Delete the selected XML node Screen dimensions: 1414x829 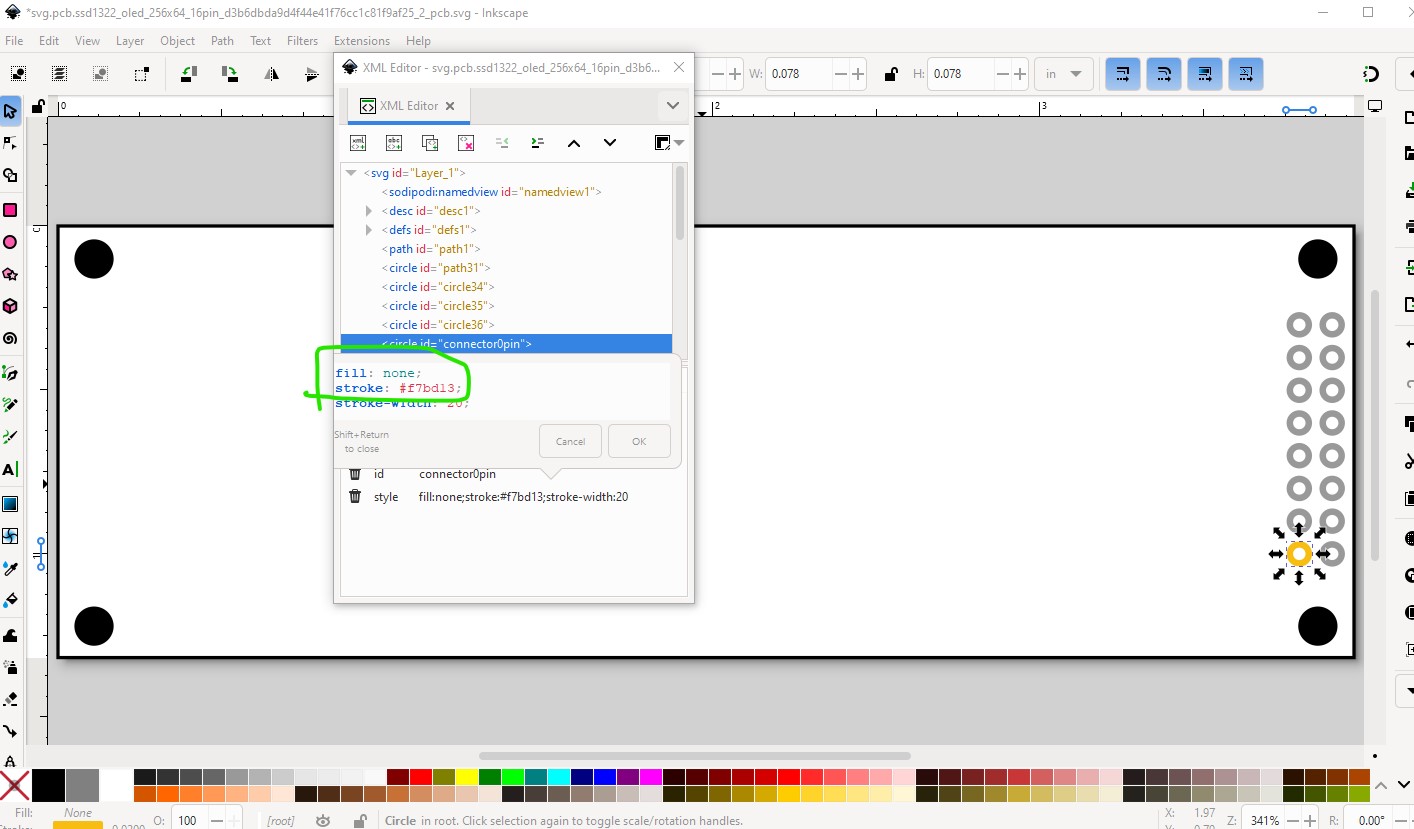click(x=466, y=143)
